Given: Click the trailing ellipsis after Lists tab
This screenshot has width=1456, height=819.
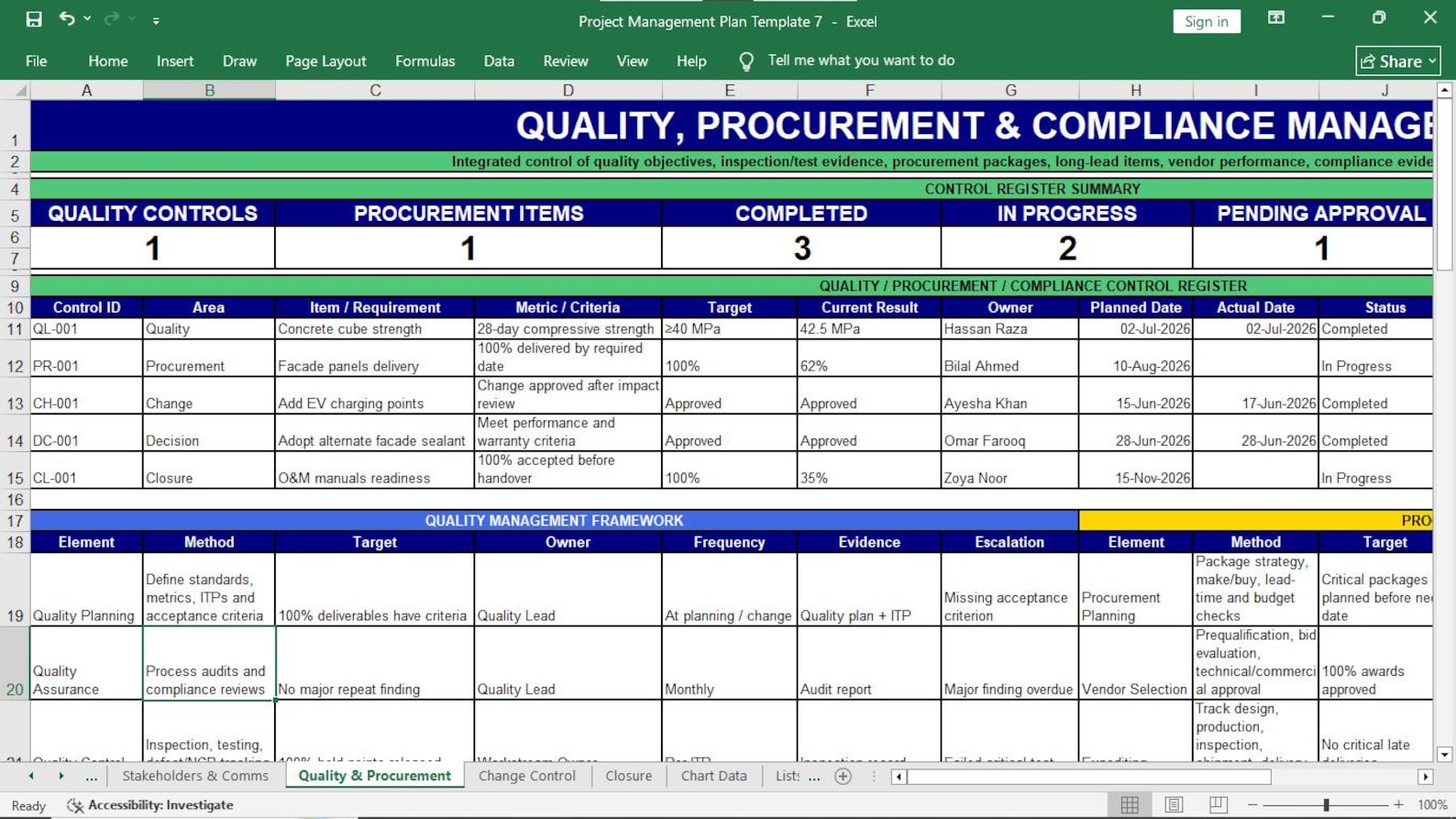Looking at the screenshot, I should (x=814, y=777).
